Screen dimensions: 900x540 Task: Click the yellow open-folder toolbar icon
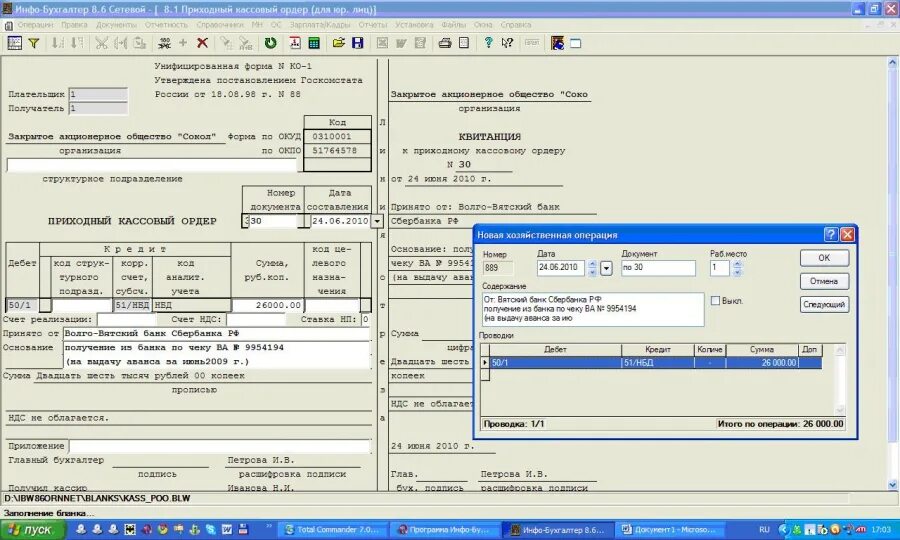coord(339,43)
